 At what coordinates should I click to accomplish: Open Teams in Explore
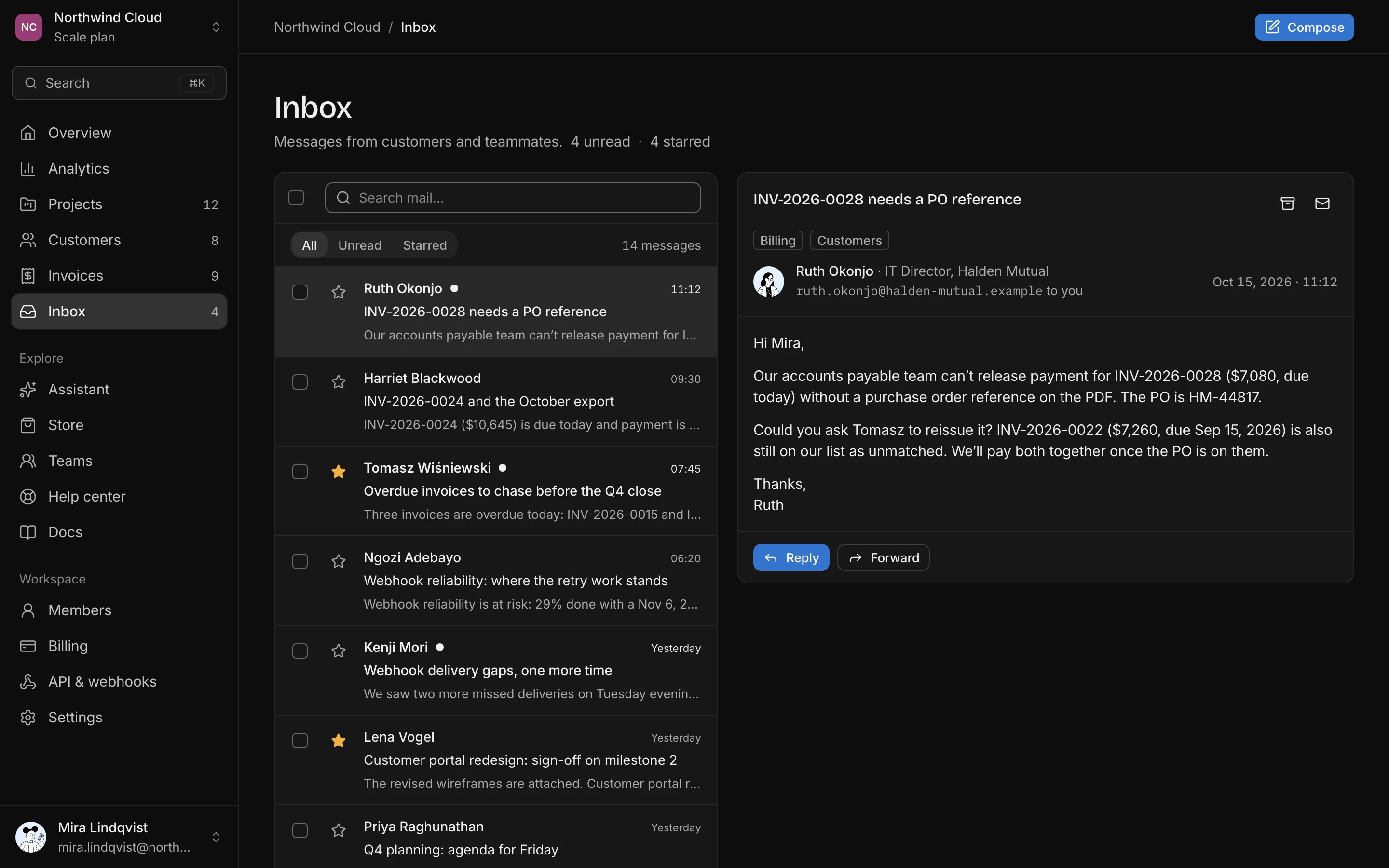pos(120,461)
